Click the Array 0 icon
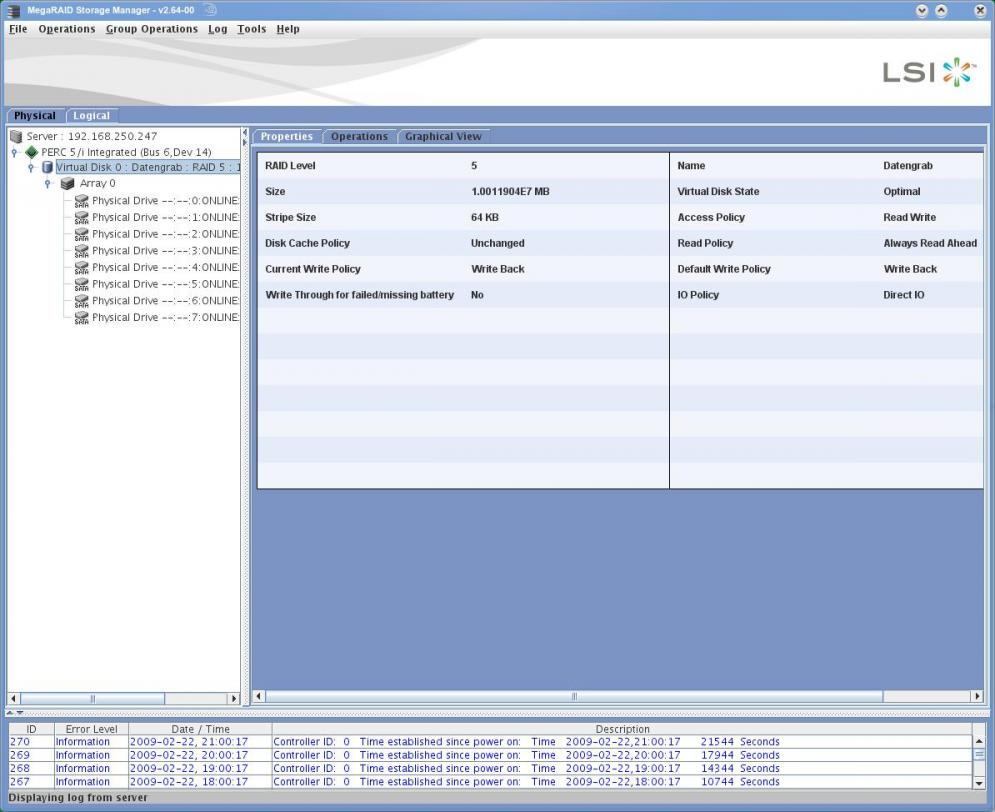The image size is (995, 812). pos(67,183)
